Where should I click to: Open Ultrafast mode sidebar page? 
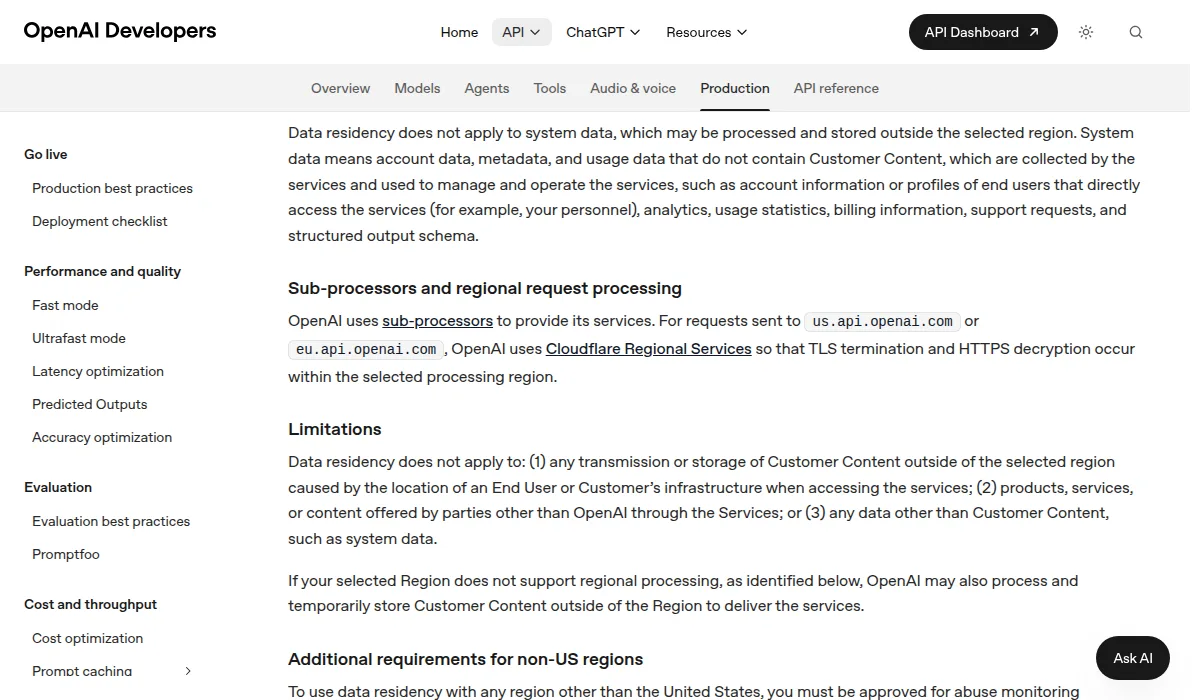[x=79, y=338]
